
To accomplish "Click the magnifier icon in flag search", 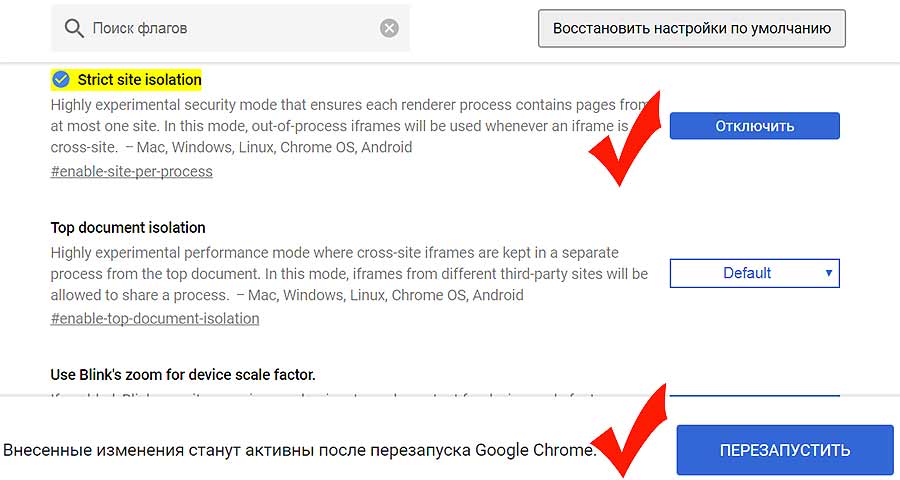I will [x=74, y=28].
